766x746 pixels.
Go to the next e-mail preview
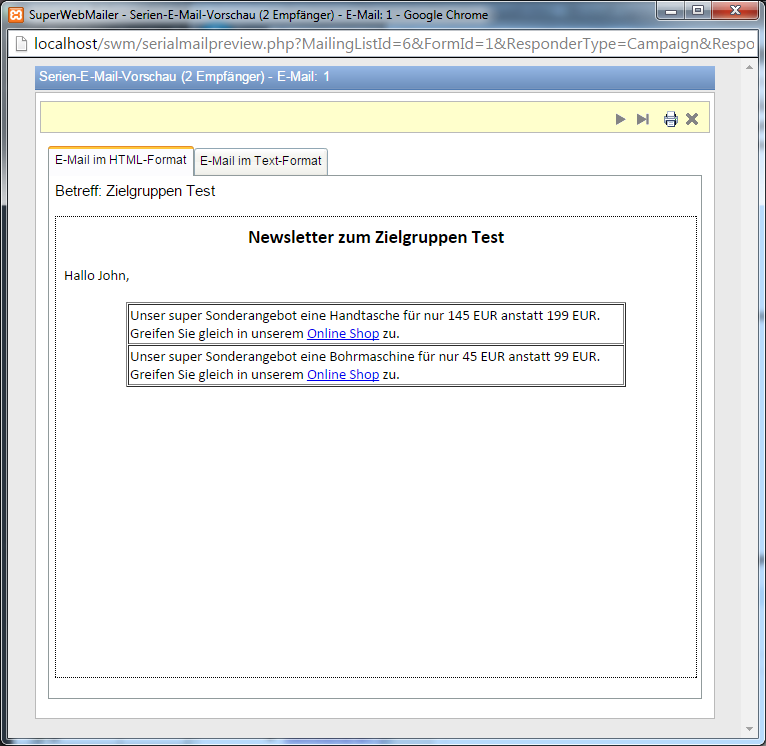tap(620, 119)
